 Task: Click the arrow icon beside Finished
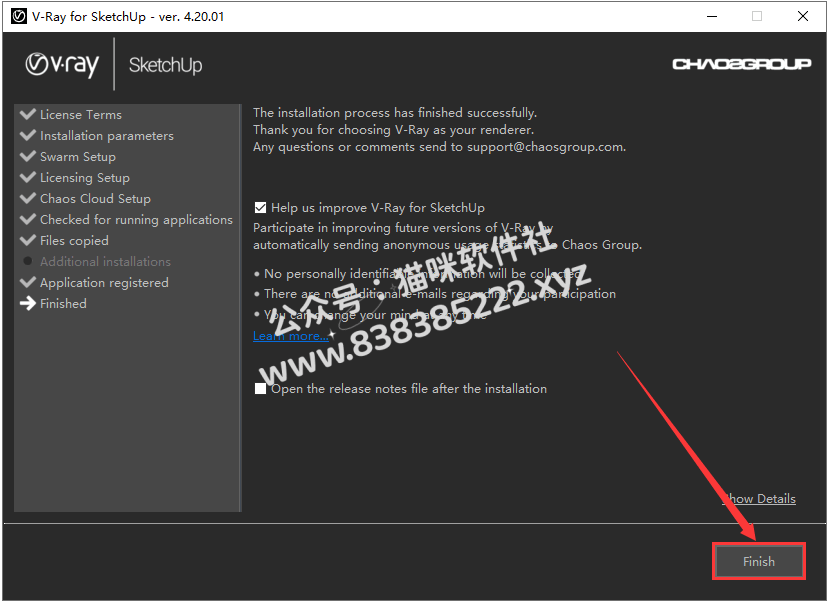point(27,304)
